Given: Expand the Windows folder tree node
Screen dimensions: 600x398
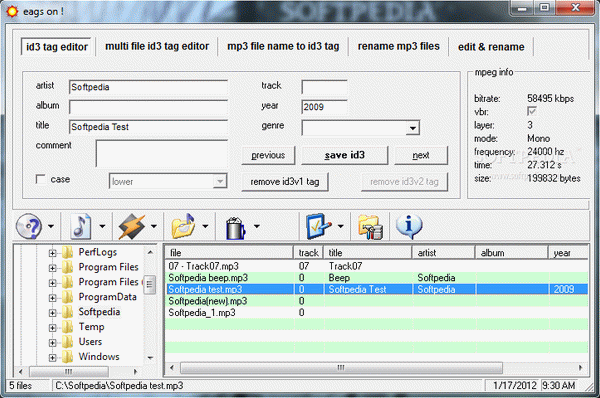Looking at the screenshot, I should 52,358.
